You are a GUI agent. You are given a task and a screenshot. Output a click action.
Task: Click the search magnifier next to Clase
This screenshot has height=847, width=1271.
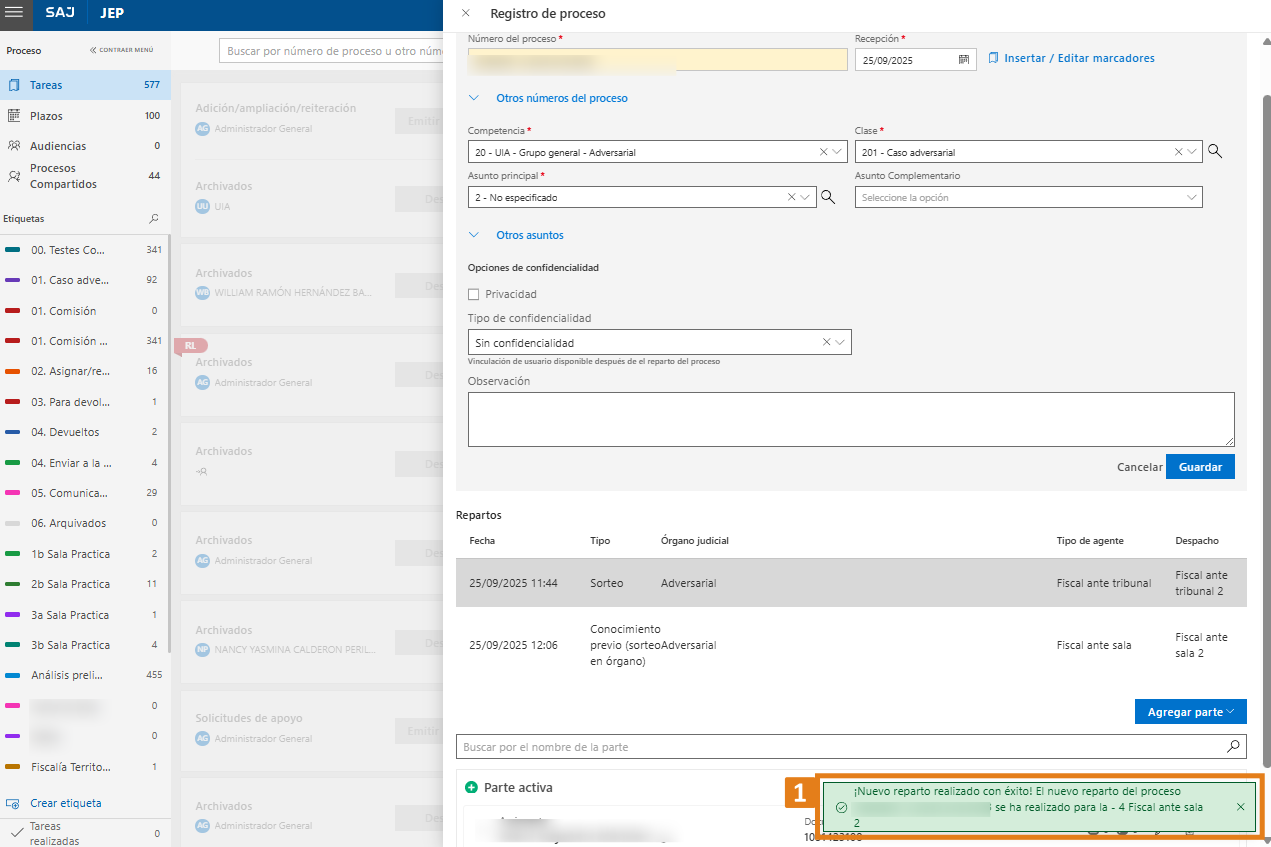pos(1215,152)
